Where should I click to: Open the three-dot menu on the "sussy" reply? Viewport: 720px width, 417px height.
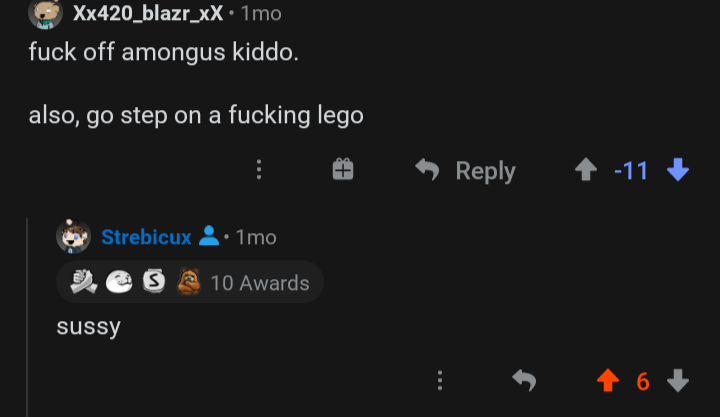[x=439, y=381]
